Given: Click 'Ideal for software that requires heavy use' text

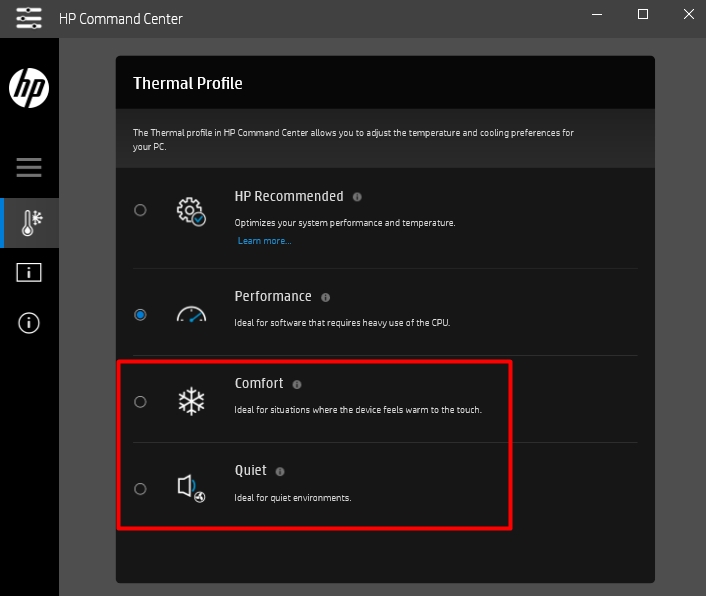Looking at the screenshot, I should 342,323.
